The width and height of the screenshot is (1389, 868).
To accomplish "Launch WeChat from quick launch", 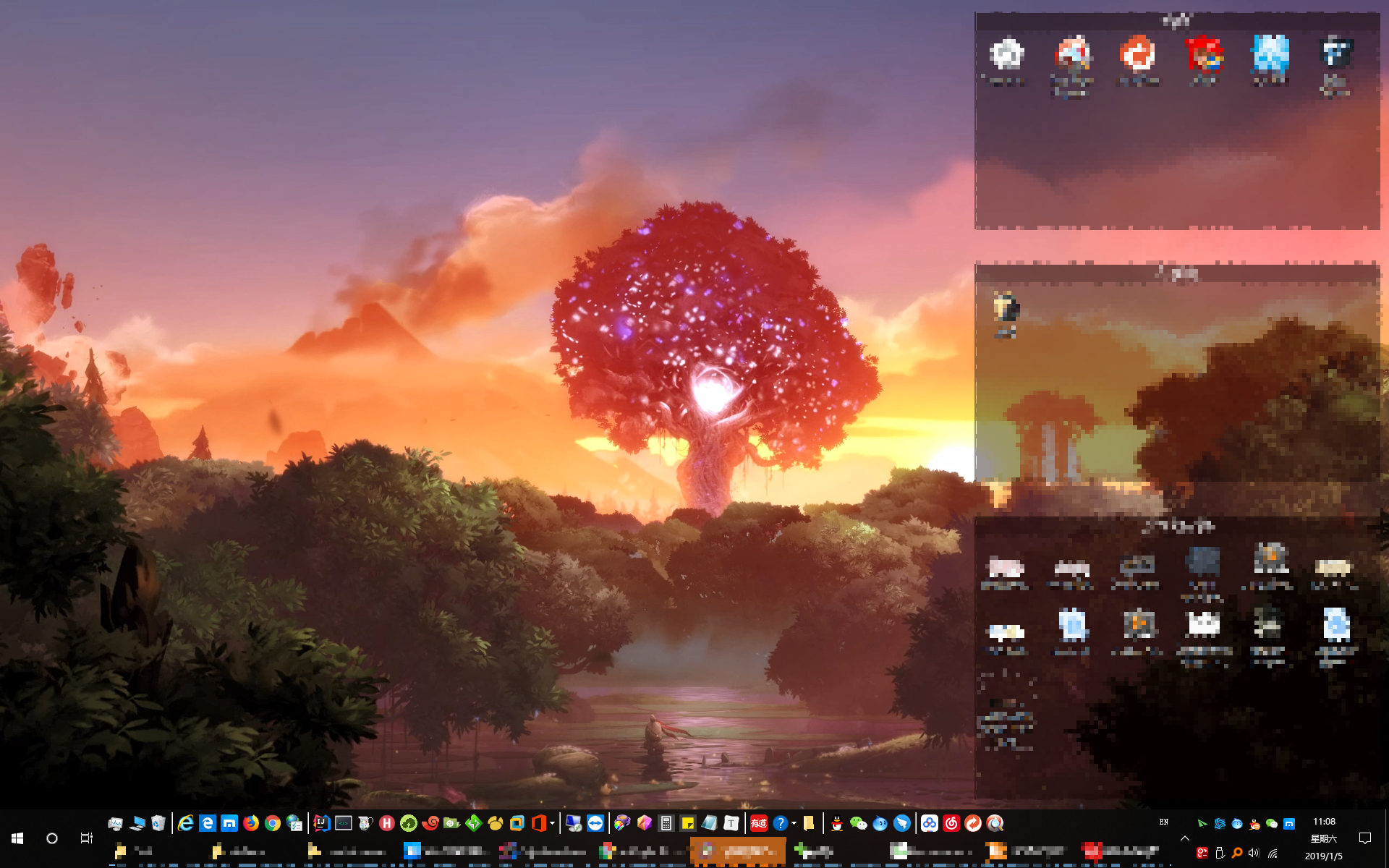I will pos(859,823).
